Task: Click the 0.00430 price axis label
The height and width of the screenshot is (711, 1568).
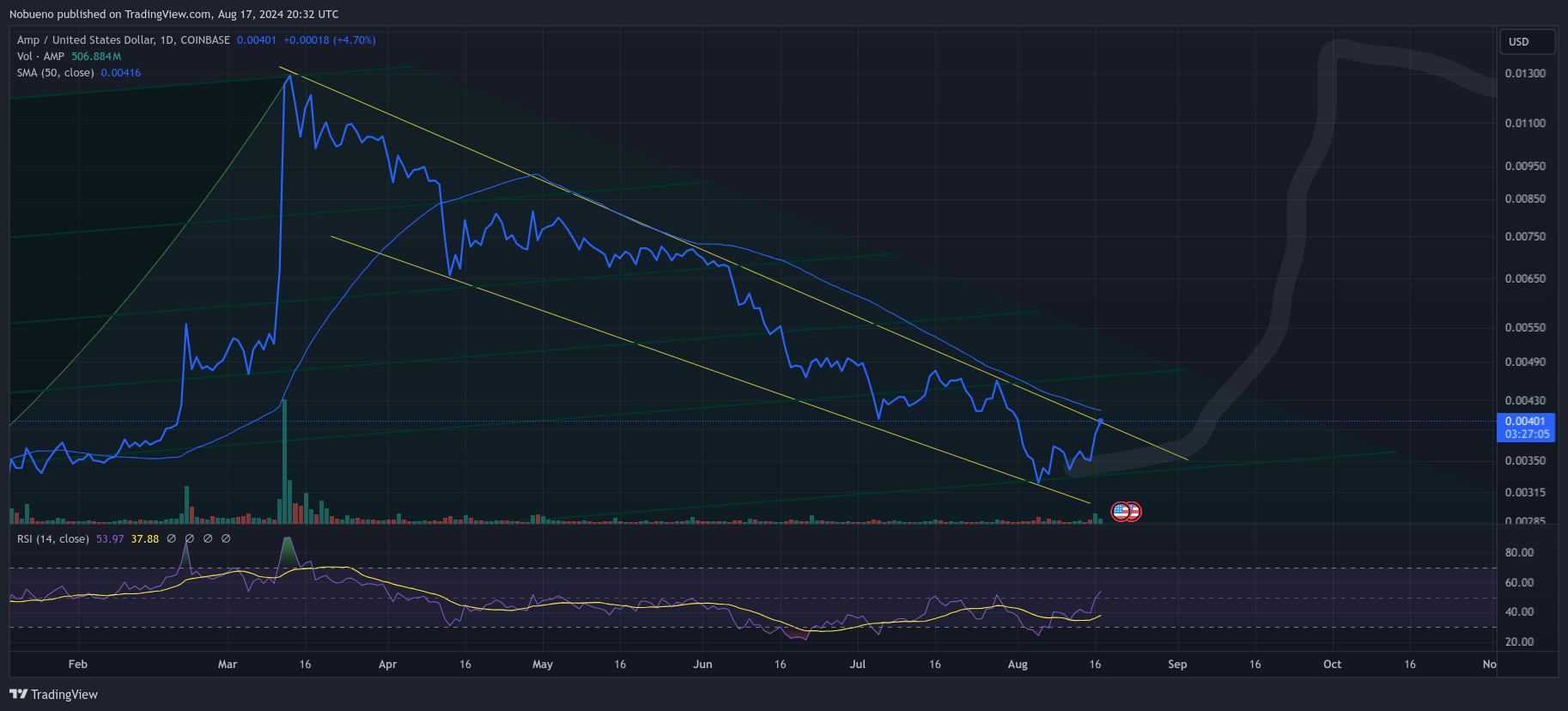Action: 1525,400
